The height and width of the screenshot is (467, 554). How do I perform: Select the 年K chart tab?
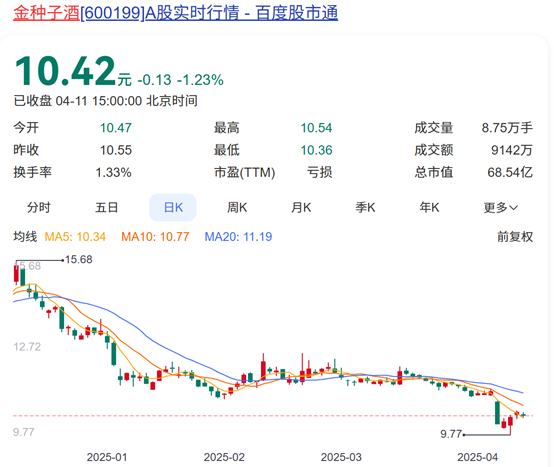pyautogui.click(x=429, y=207)
